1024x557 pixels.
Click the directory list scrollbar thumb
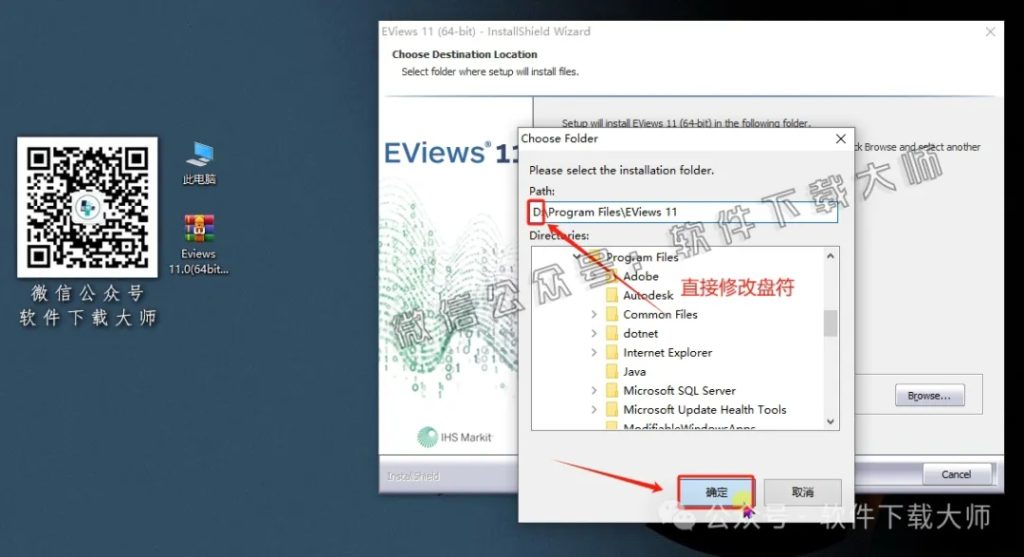click(x=830, y=323)
